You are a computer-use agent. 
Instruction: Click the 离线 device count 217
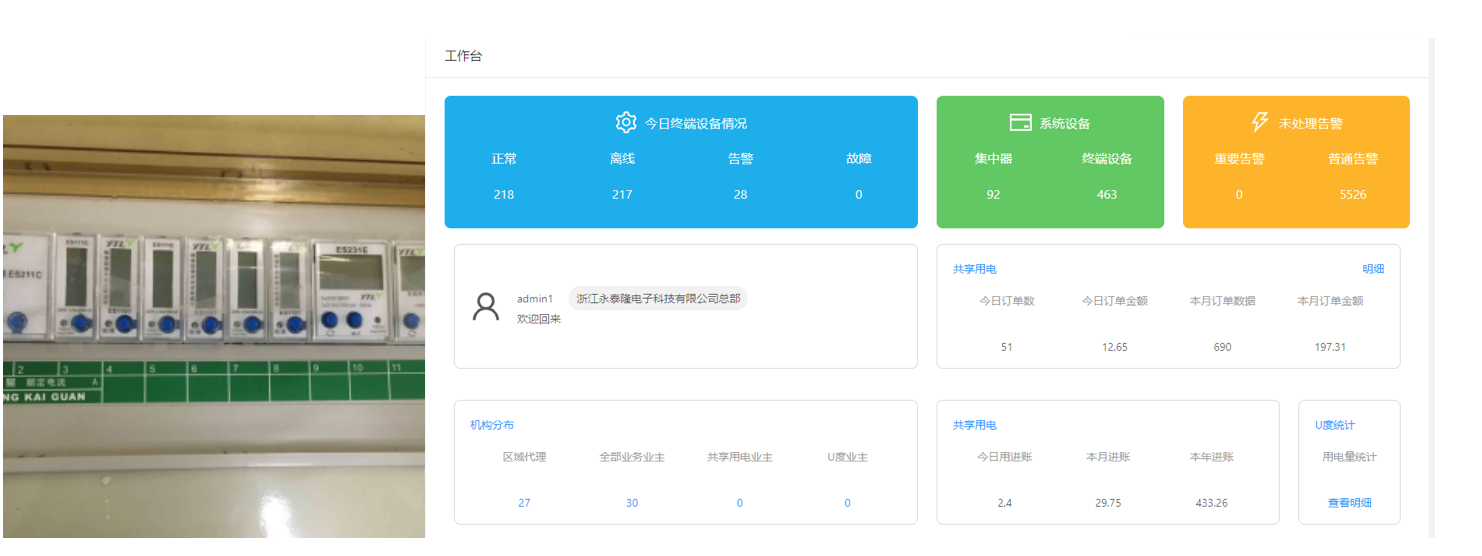point(622,195)
